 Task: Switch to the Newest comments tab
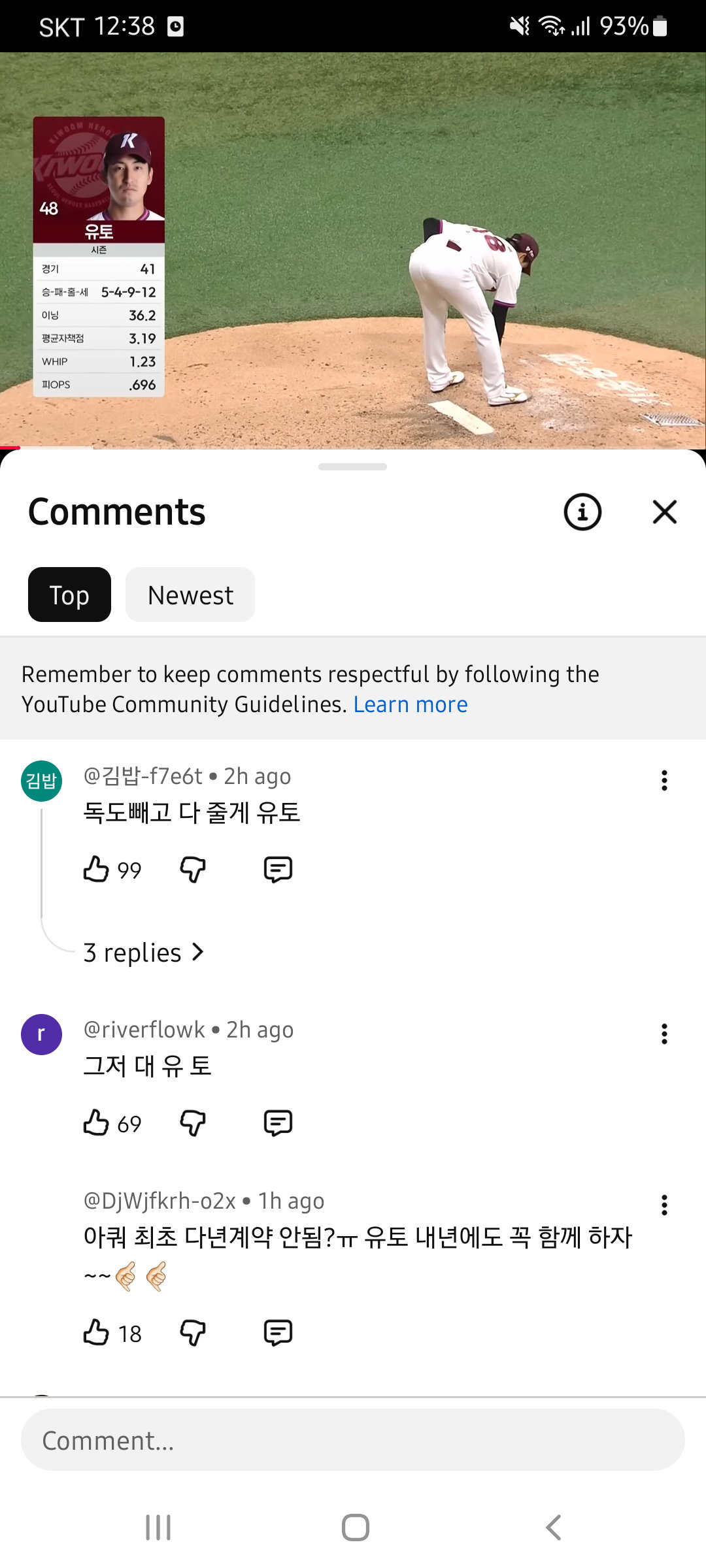point(190,595)
